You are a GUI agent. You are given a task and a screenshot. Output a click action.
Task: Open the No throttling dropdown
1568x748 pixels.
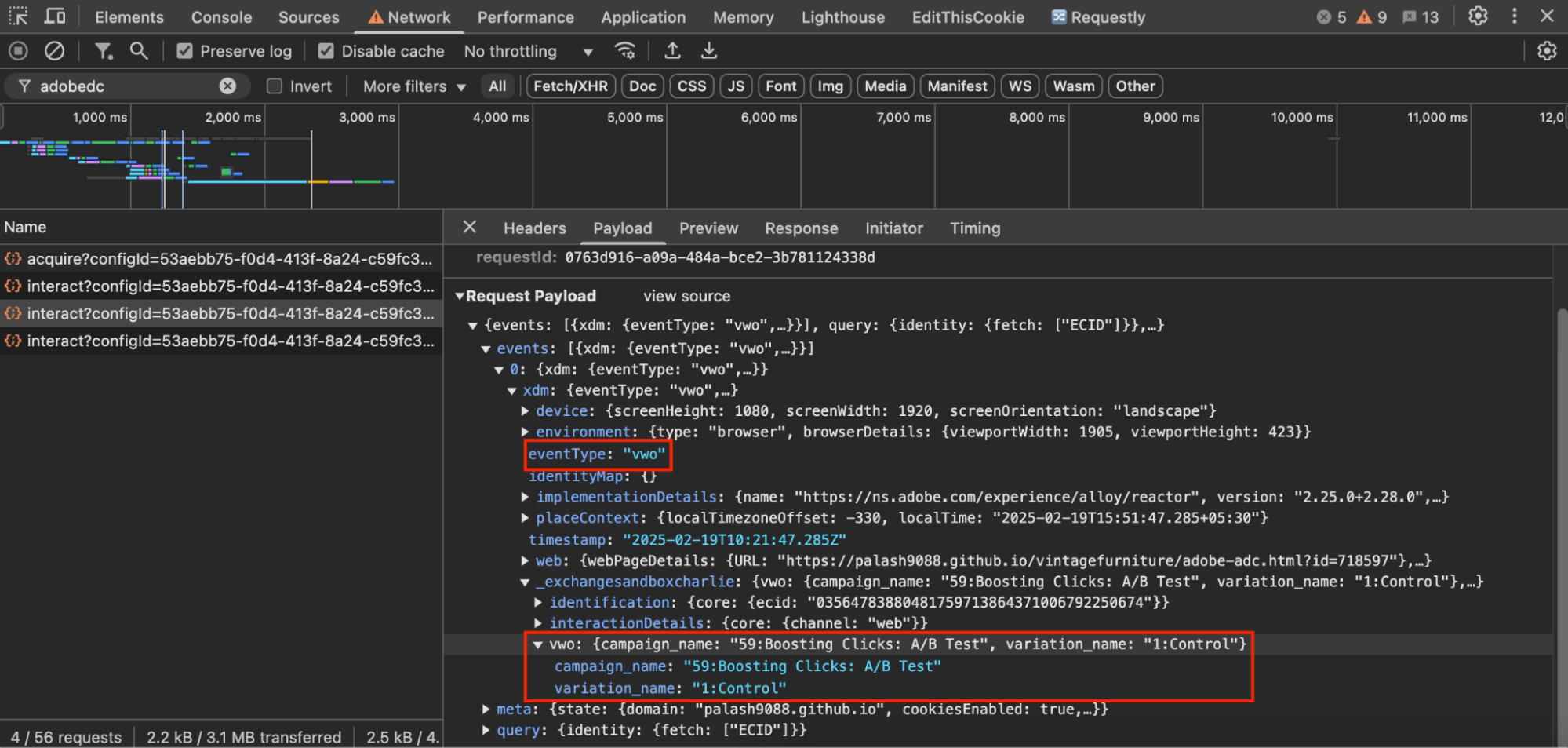(528, 51)
